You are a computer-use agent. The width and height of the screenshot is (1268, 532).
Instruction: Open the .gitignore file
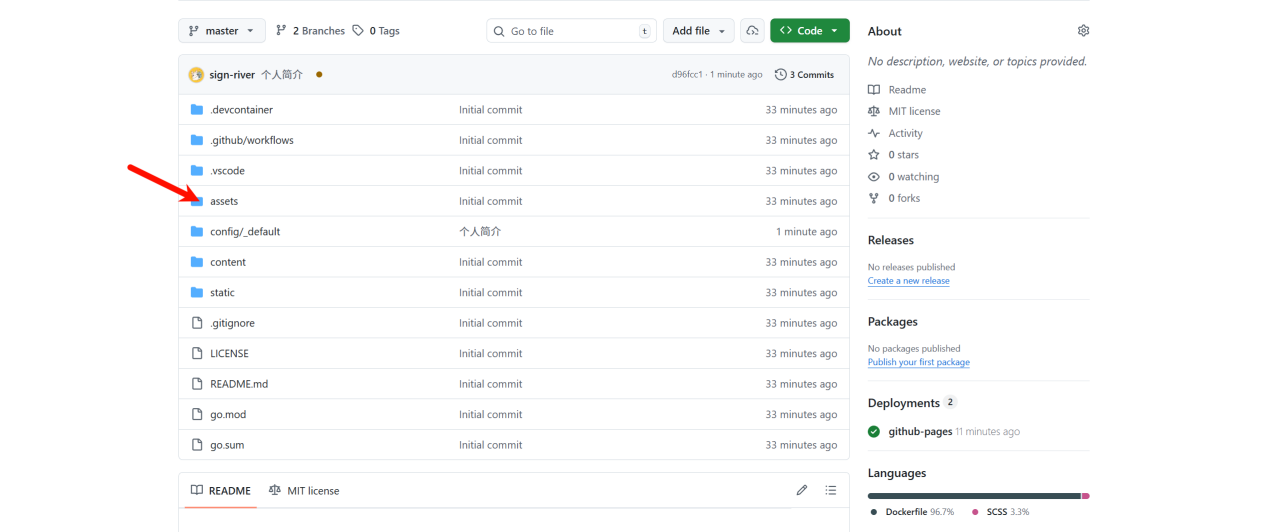coord(232,323)
